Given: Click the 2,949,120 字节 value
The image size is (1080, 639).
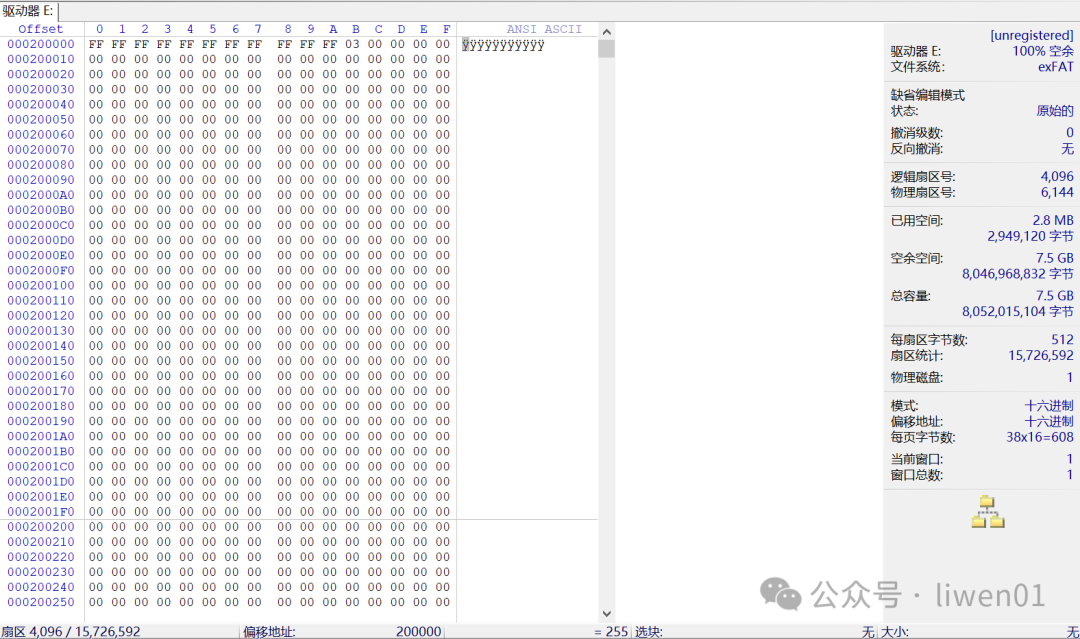Looking at the screenshot, I should click(1030, 236).
